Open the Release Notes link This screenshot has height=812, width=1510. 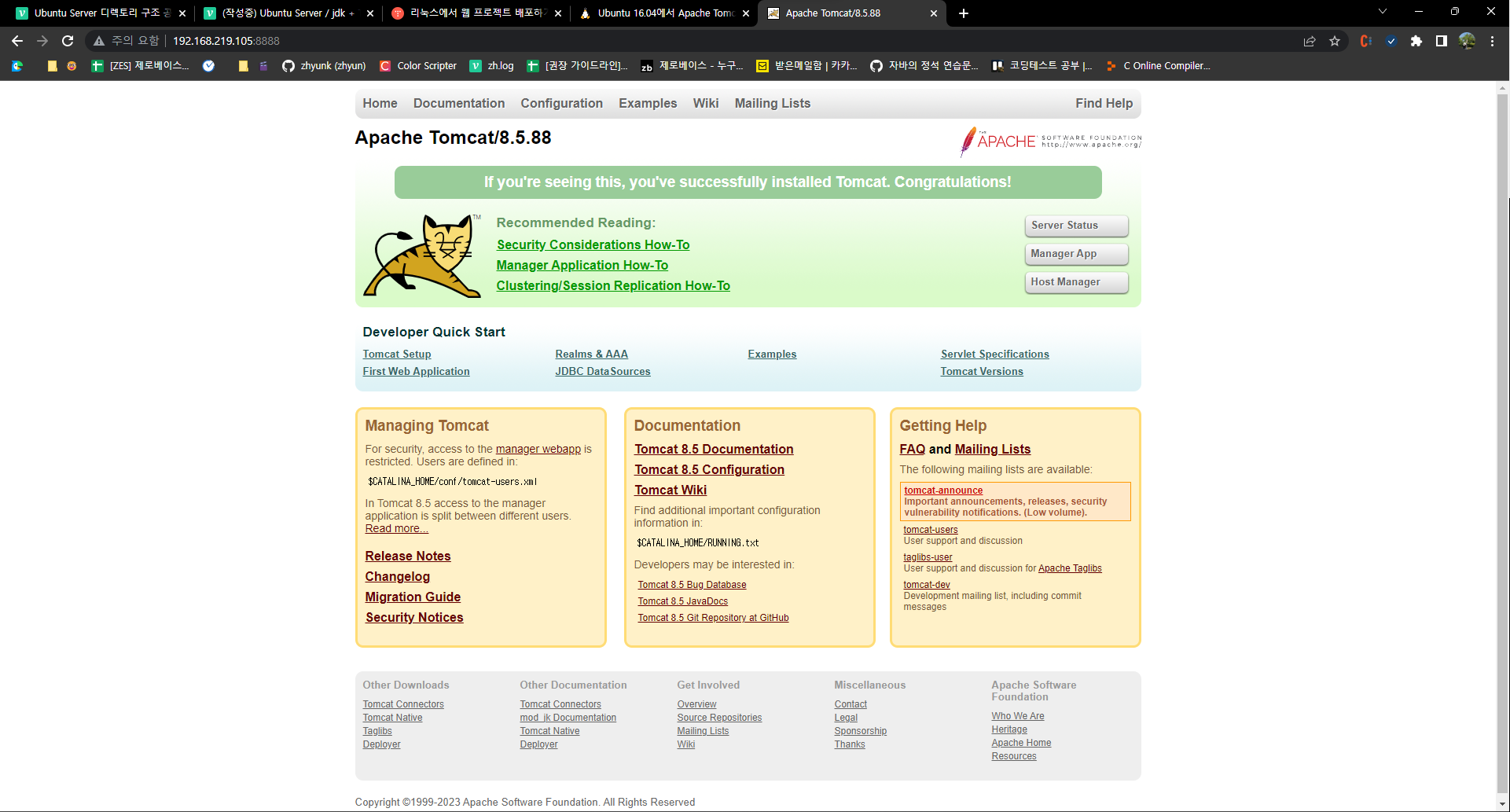coord(408,557)
